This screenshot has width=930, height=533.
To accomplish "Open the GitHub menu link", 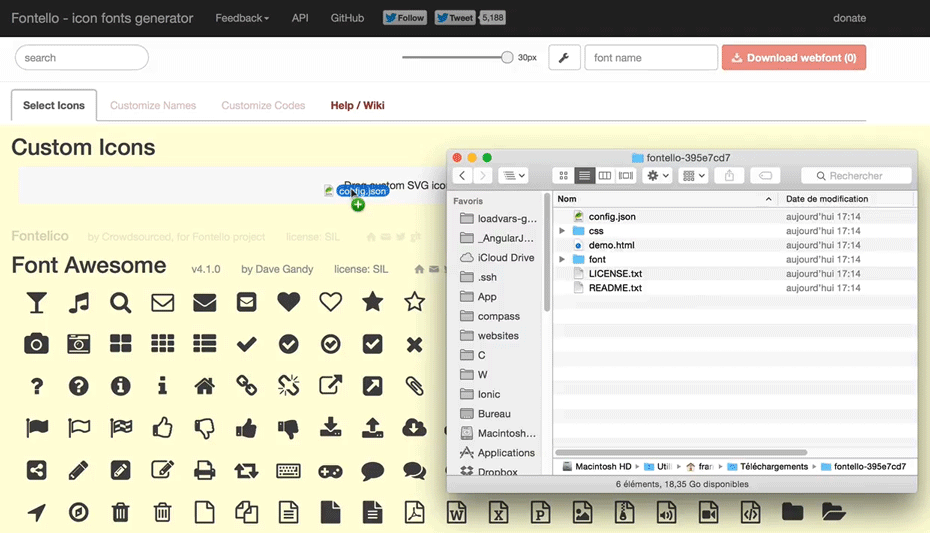I will coord(348,18).
